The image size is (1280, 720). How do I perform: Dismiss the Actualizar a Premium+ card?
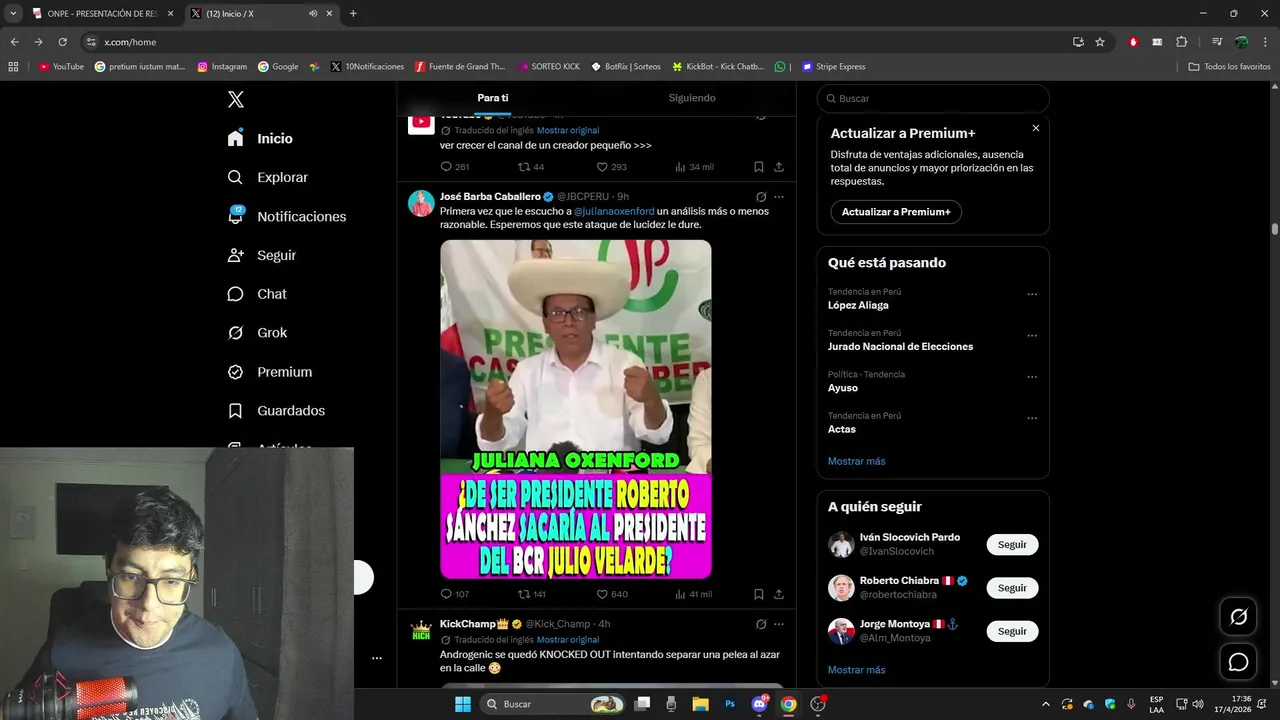pyautogui.click(x=1036, y=128)
